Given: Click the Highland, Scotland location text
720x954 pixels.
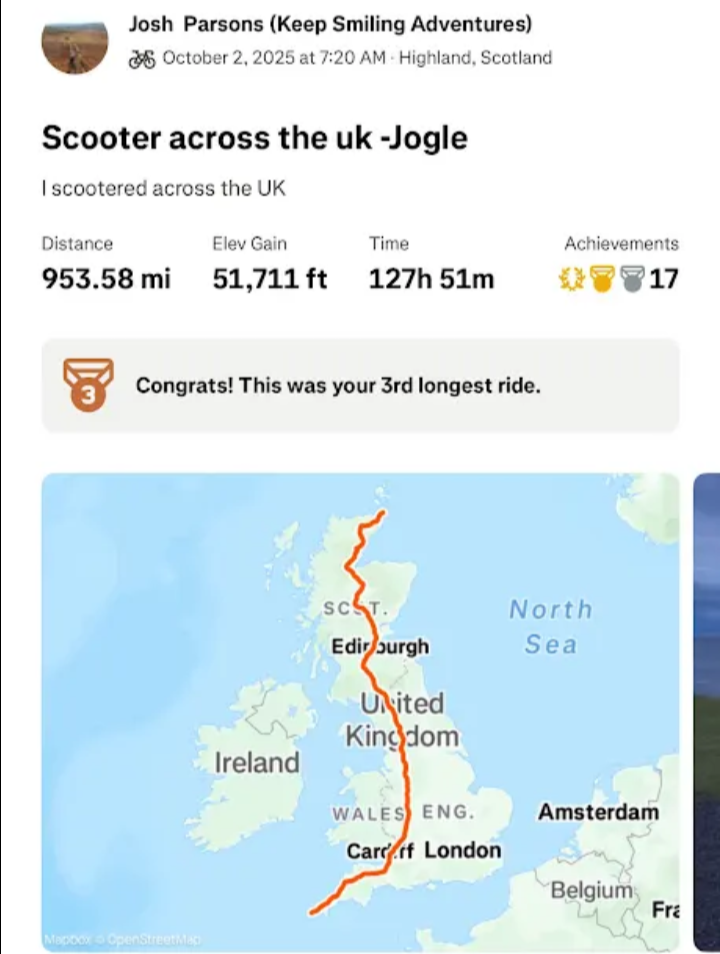Looking at the screenshot, I should 475,58.
